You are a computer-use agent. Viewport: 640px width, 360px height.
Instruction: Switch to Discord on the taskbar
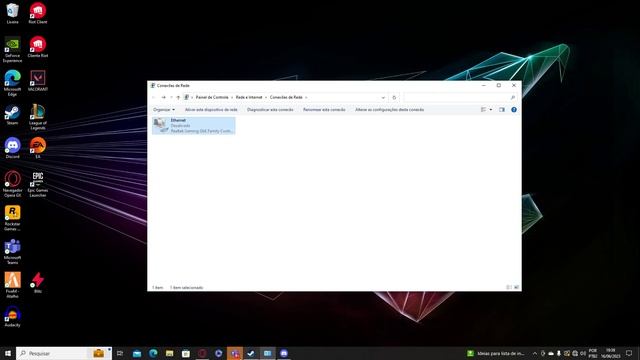click(284, 353)
